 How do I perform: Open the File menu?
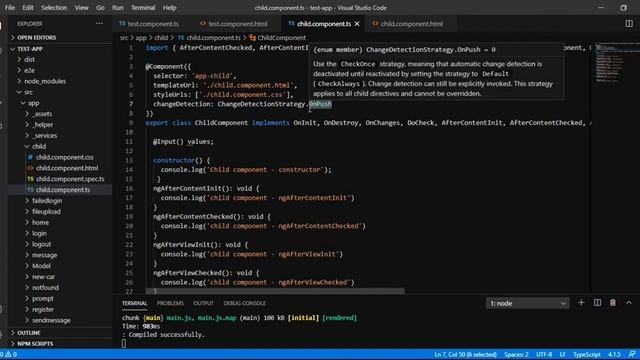10,7
